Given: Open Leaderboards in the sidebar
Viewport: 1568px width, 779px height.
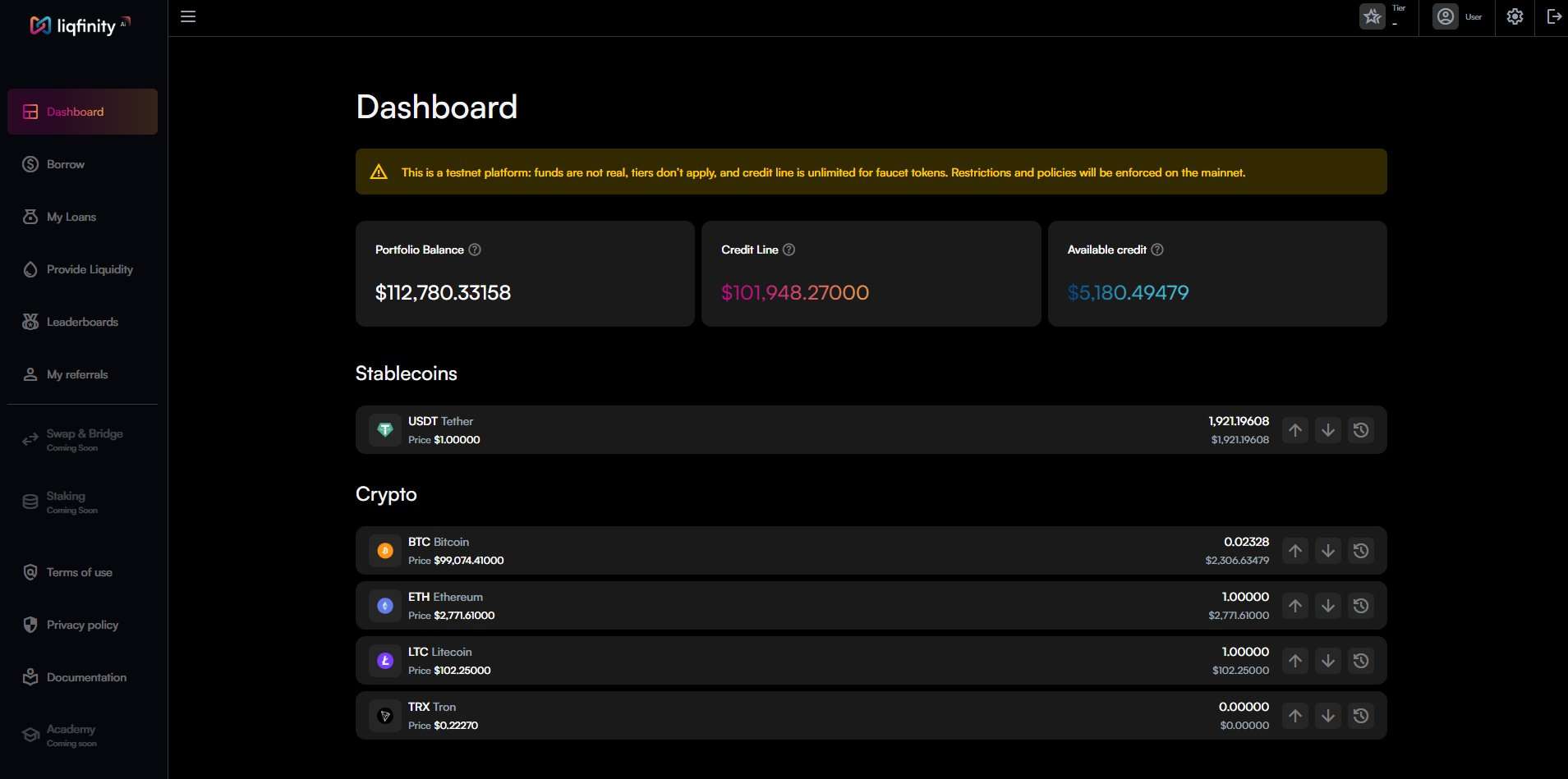Looking at the screenshot, I should pyautogui.click(x=82, y=322).
